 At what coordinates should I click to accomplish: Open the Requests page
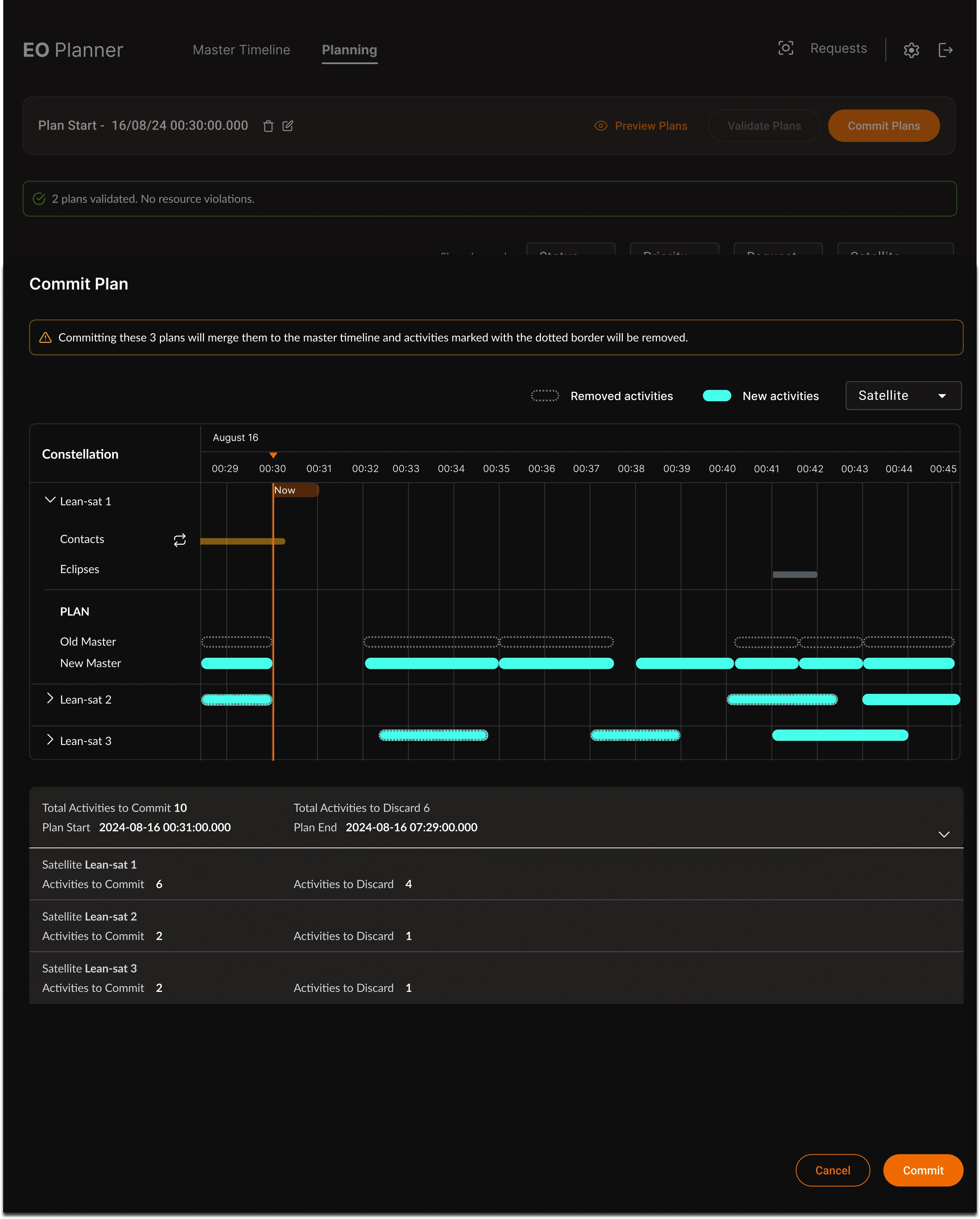point(838,49)
